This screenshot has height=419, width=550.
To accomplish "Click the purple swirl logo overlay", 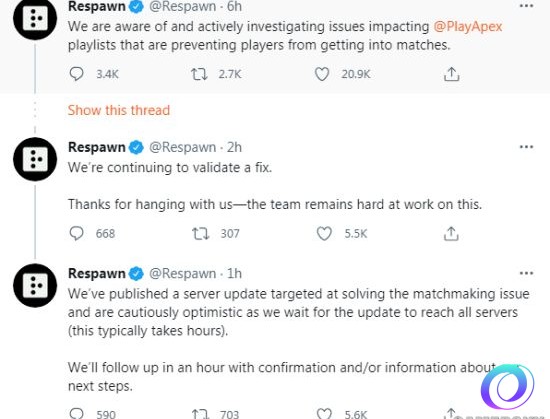I will pyautogui.click(x=507, y=387).
